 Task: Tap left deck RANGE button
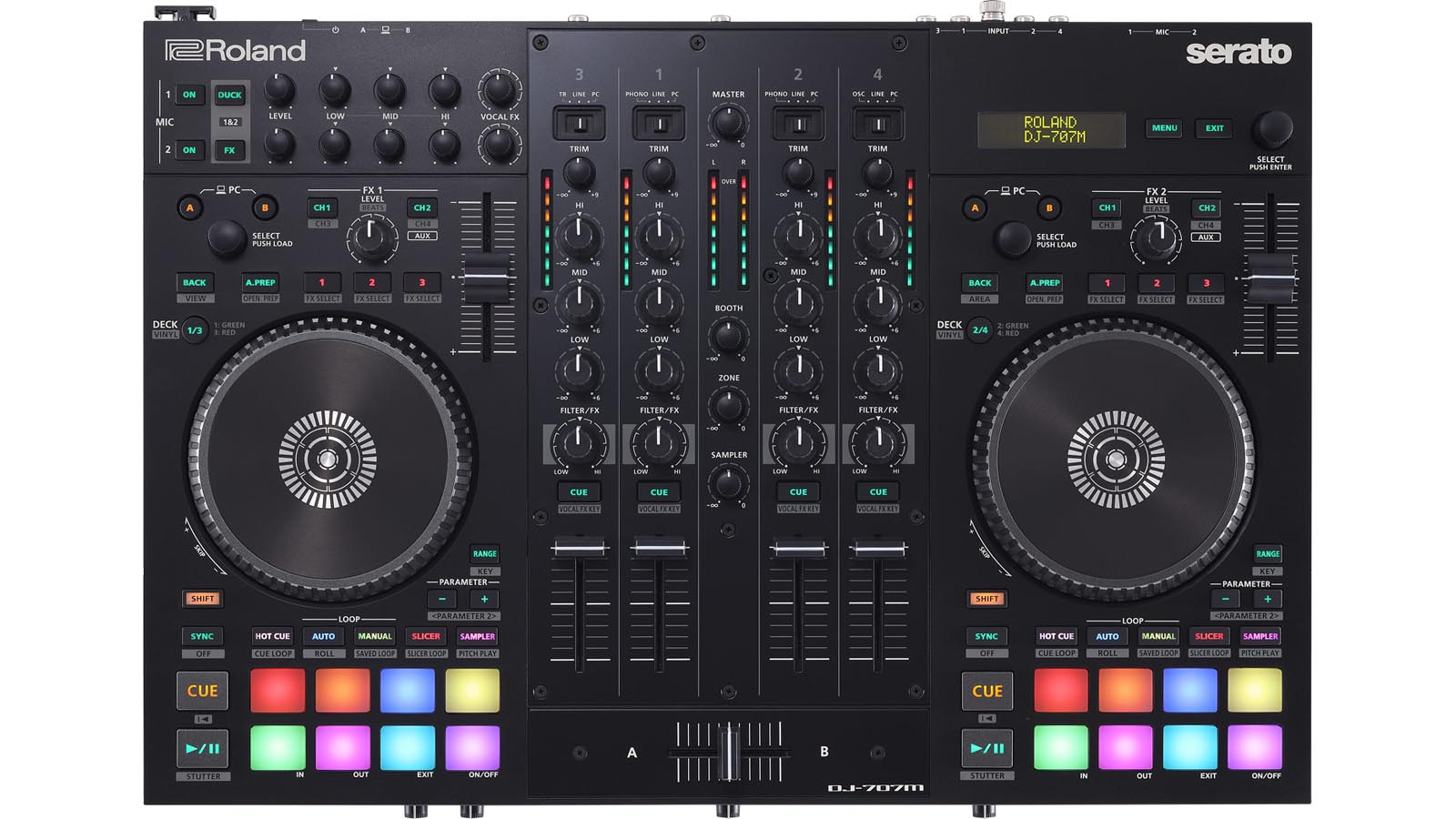[485, 553]
